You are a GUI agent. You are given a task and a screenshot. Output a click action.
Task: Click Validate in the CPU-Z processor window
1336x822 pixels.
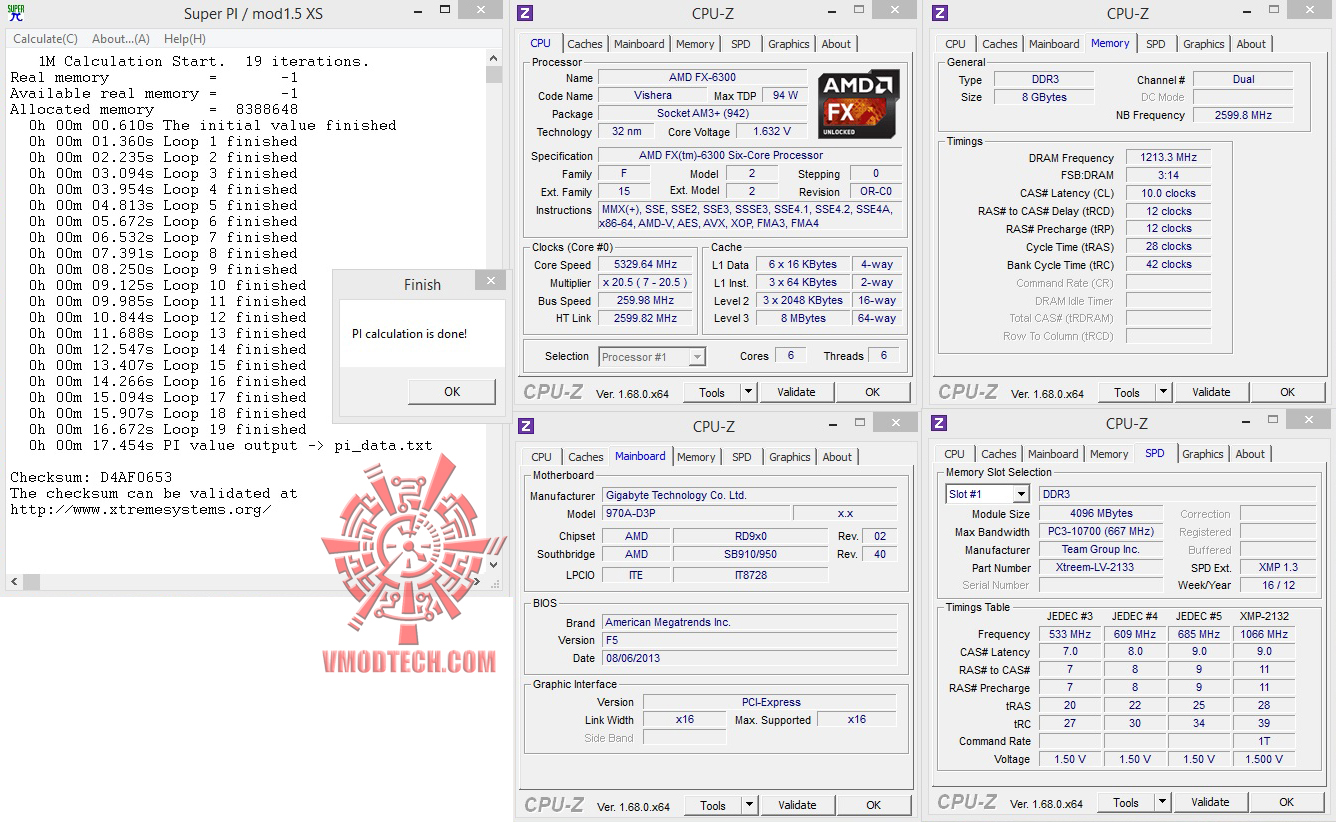(x=796, y=392)
